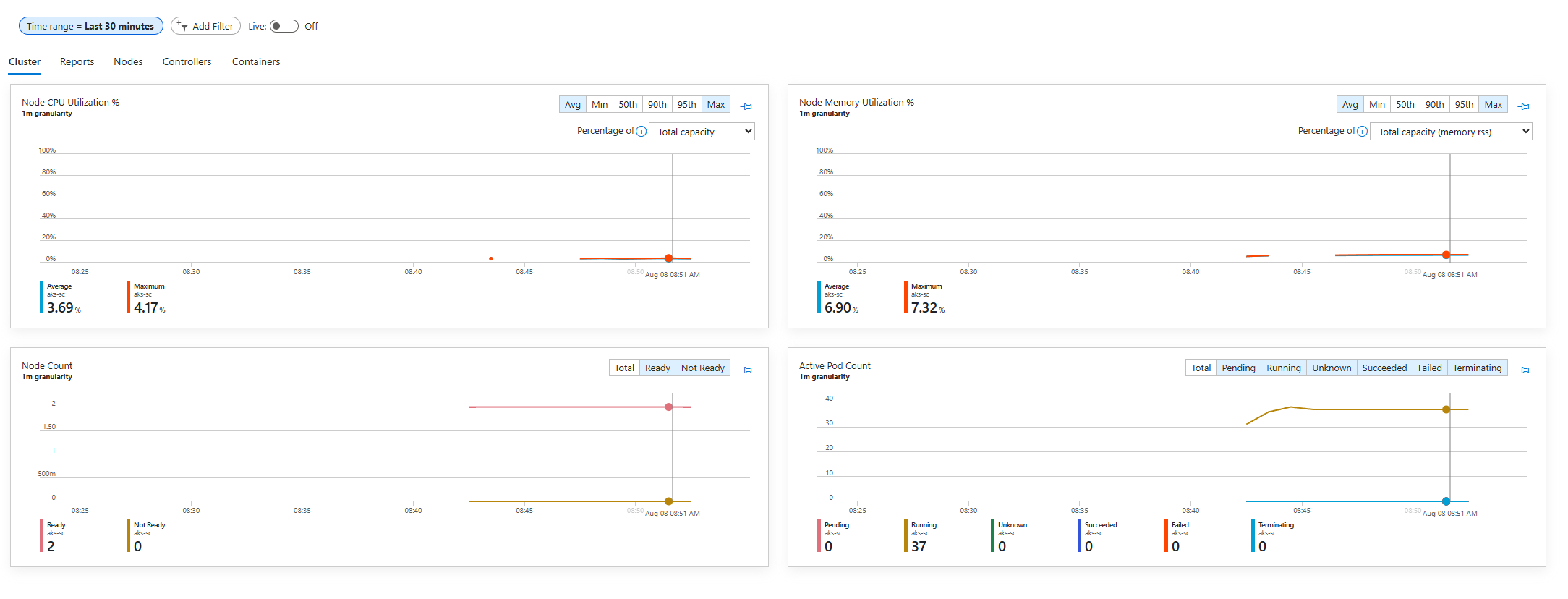Turn on the Live data toggle

(x=284, y=26)
